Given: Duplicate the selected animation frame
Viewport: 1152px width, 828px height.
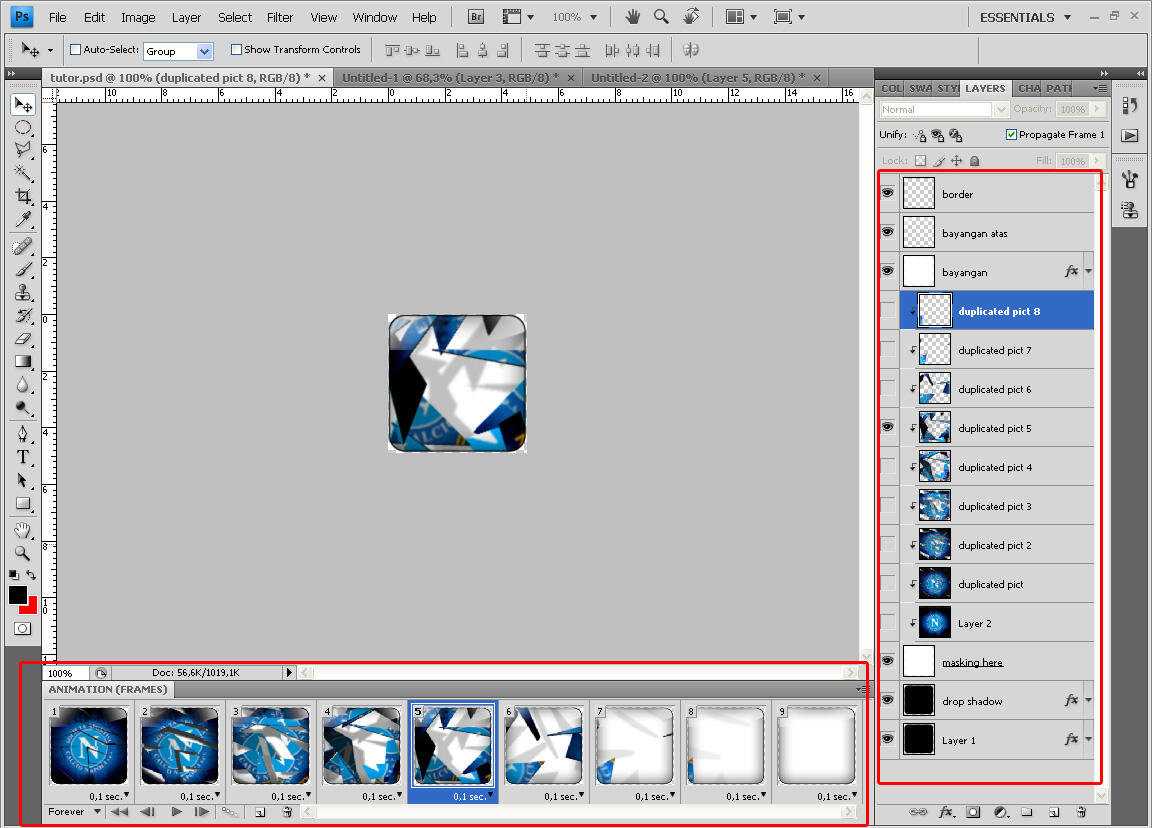Looking at the screenshot, I should (x=260, y=812).
